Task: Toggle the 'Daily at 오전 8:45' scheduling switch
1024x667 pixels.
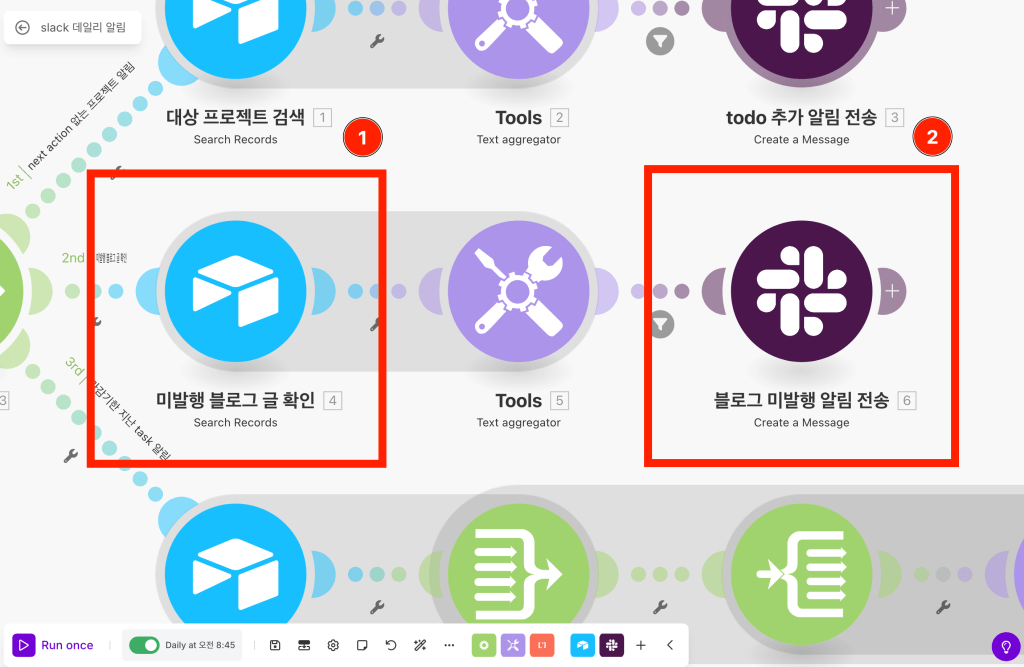Action: click(146, 645)
